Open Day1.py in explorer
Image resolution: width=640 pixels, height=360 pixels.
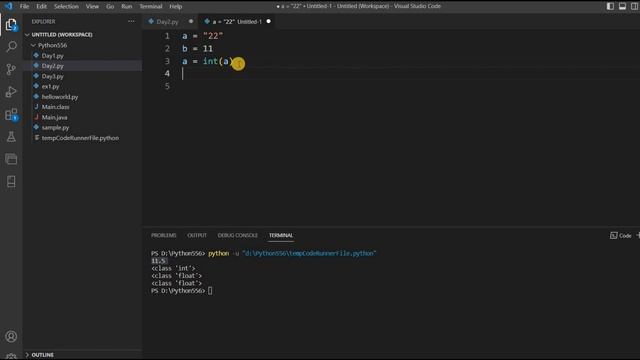tap(53, 56)
